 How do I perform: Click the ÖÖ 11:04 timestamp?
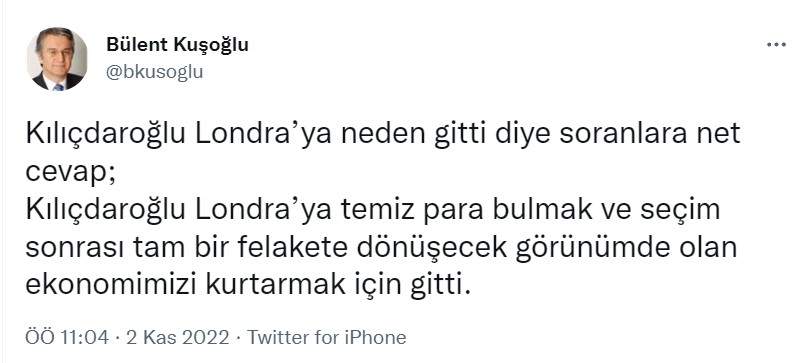67,338
